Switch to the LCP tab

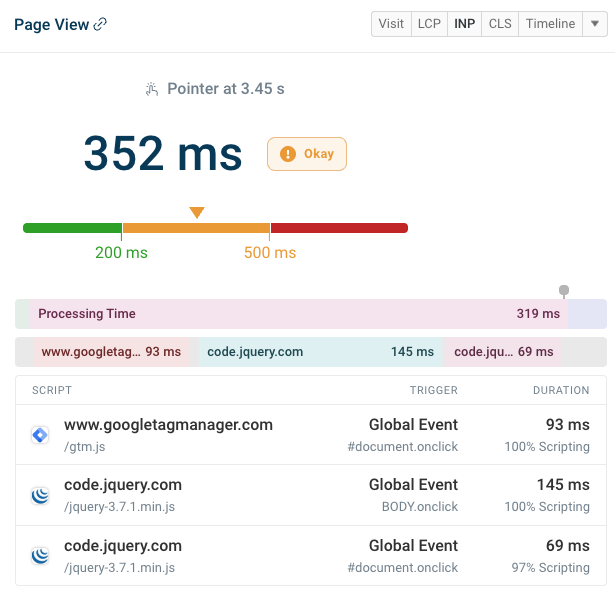tap(427, 24)
